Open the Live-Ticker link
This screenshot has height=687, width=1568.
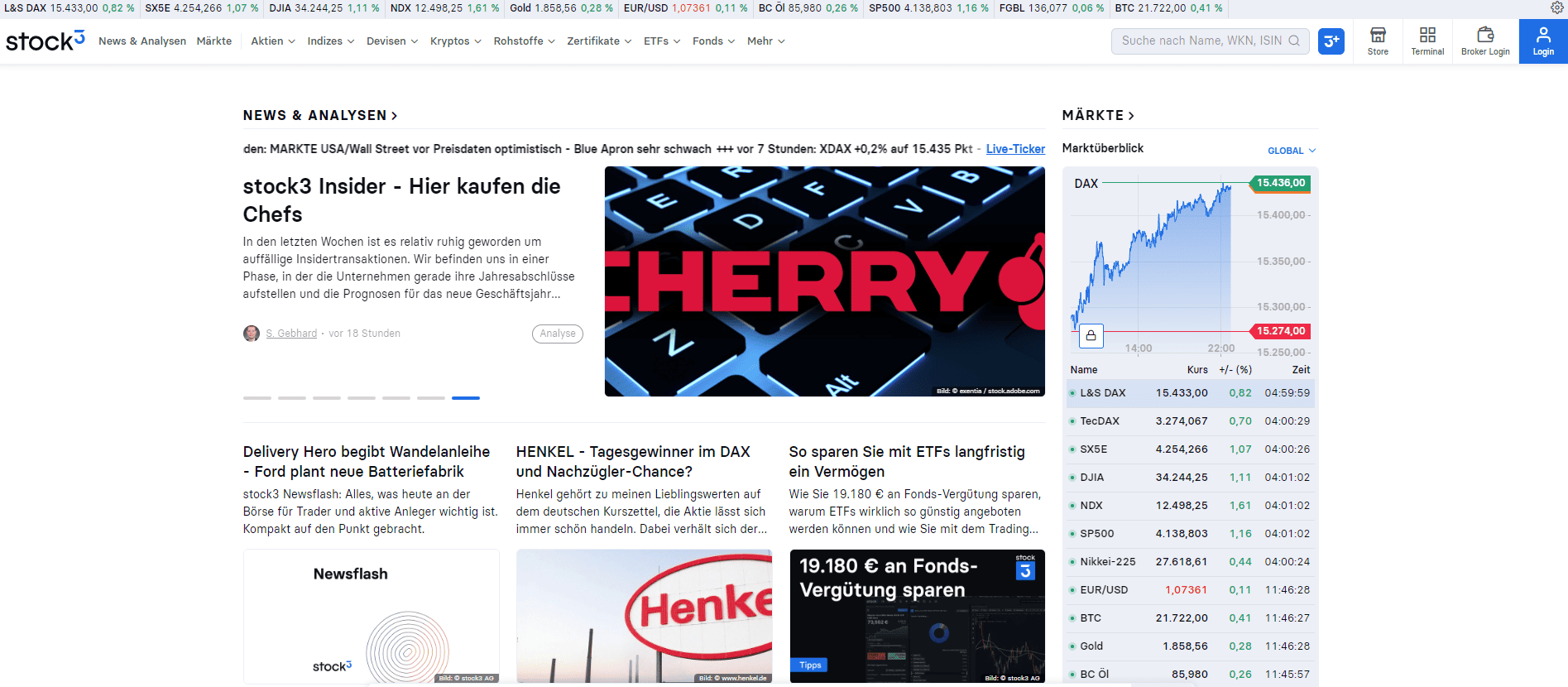point(1015,149)
